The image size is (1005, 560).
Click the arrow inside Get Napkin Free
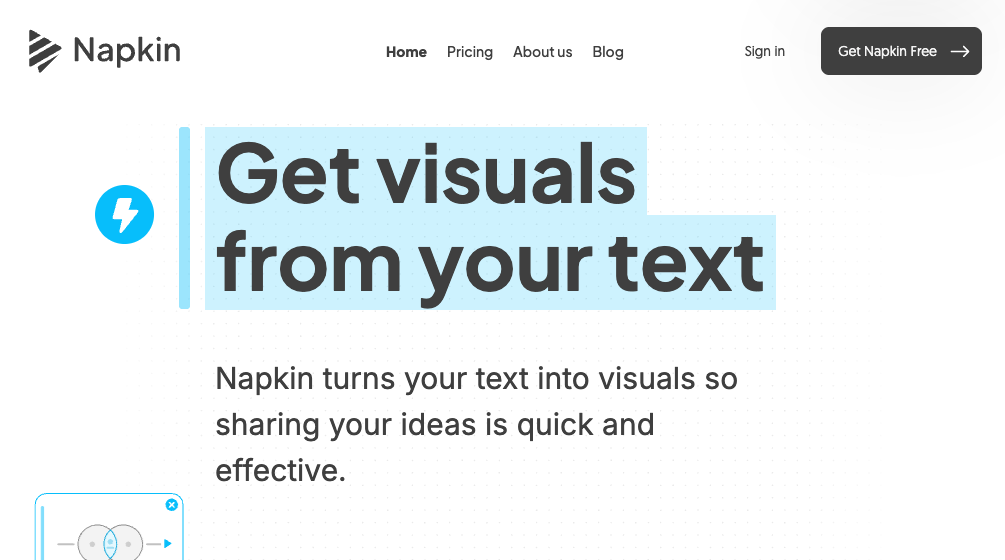click(960, 52)
